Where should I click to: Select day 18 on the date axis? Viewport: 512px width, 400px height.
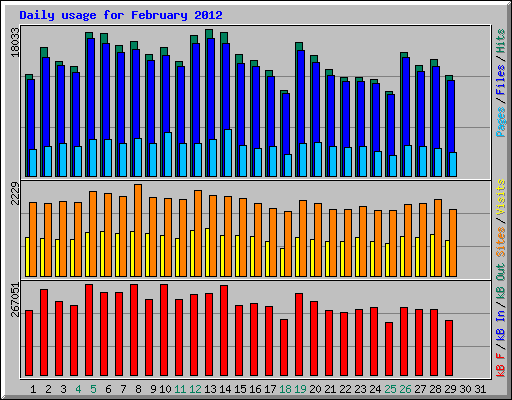coord(285,389)
